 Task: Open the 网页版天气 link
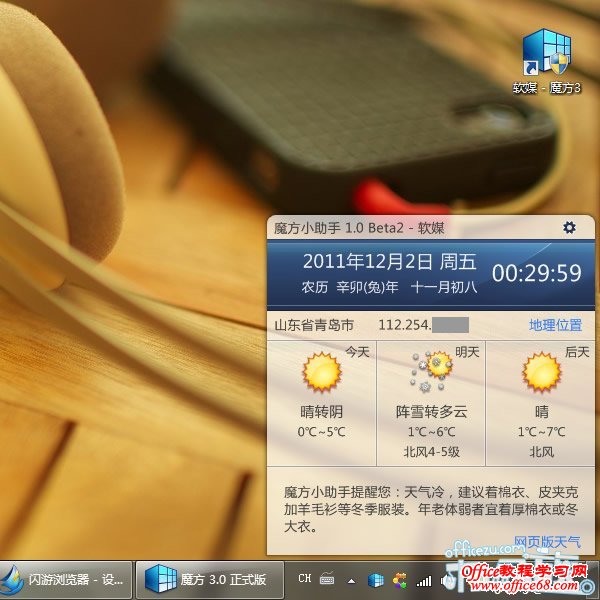tap(547, 542)
